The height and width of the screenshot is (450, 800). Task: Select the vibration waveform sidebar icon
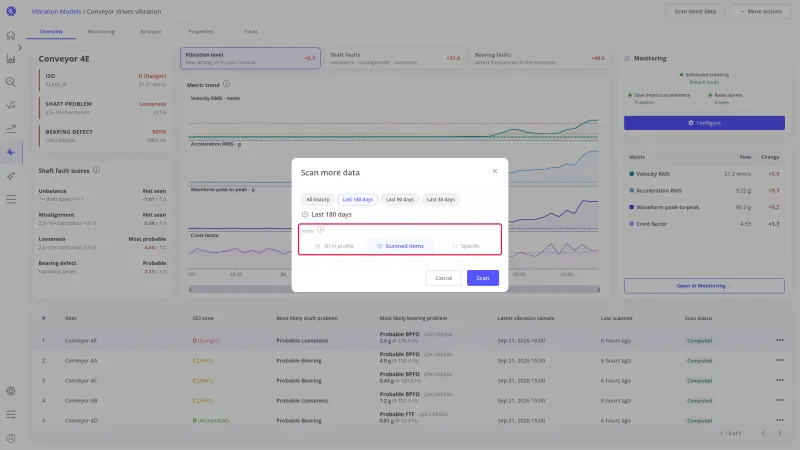click(11, 152)
